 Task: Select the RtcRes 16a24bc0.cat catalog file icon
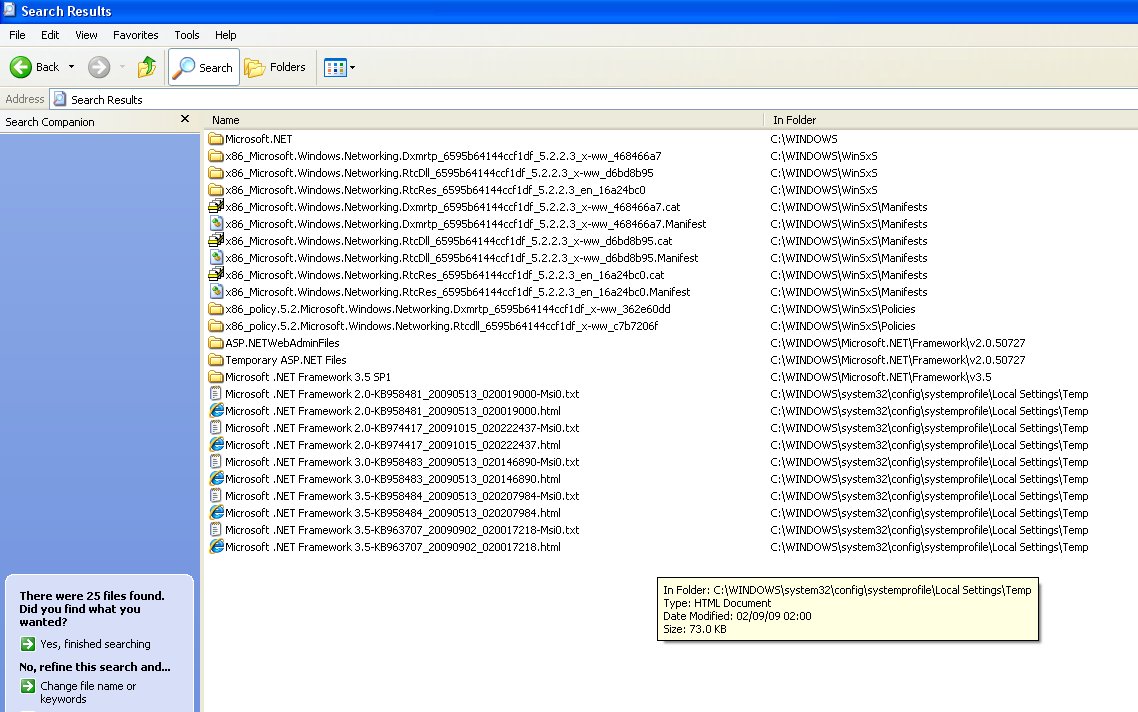pyautogui.click(x=216, y=275)
